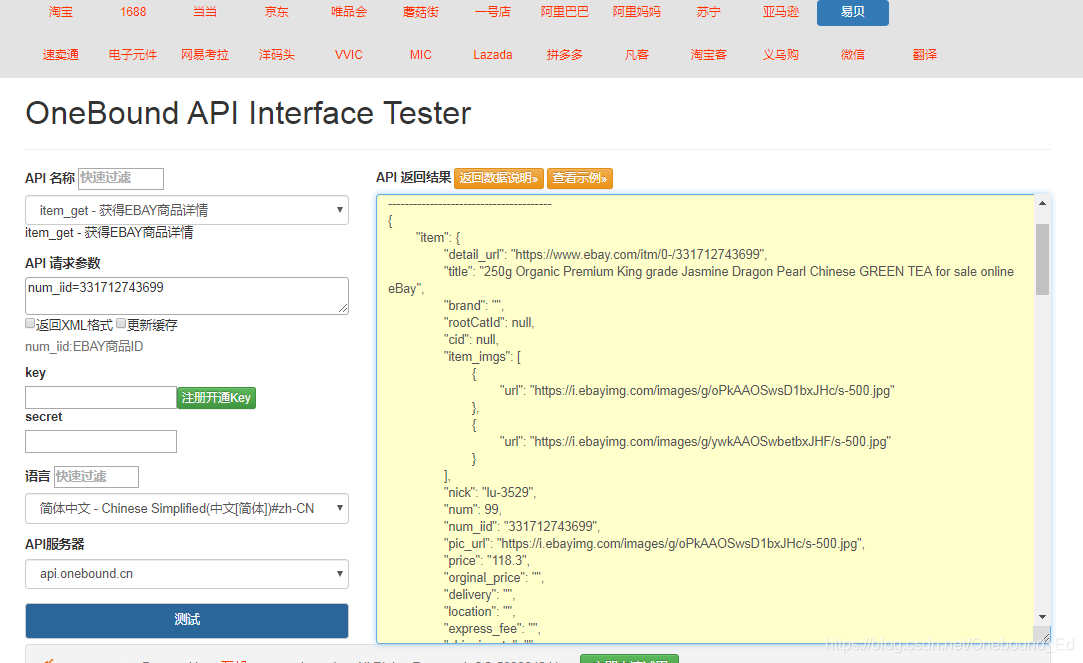Click the OneBound API Interface Tester heading
Screen dimensions: 1083x663
[x=248, y=113]
